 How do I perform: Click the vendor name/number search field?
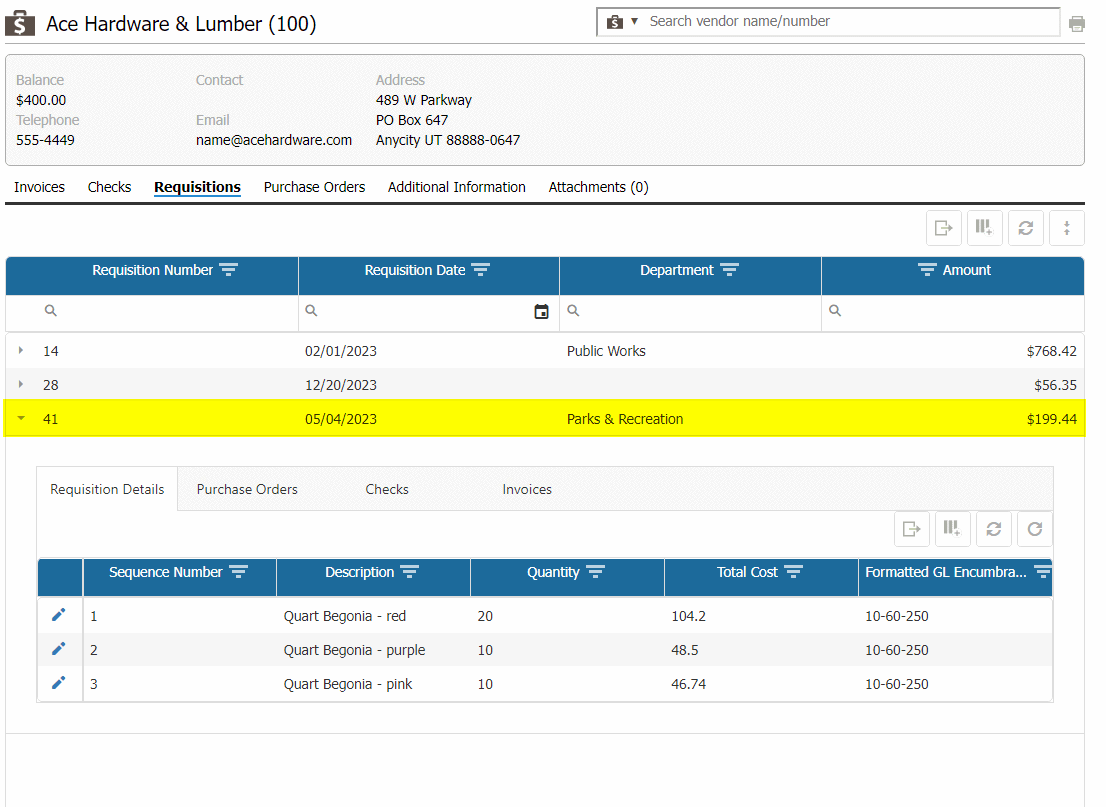coord(850,21)
